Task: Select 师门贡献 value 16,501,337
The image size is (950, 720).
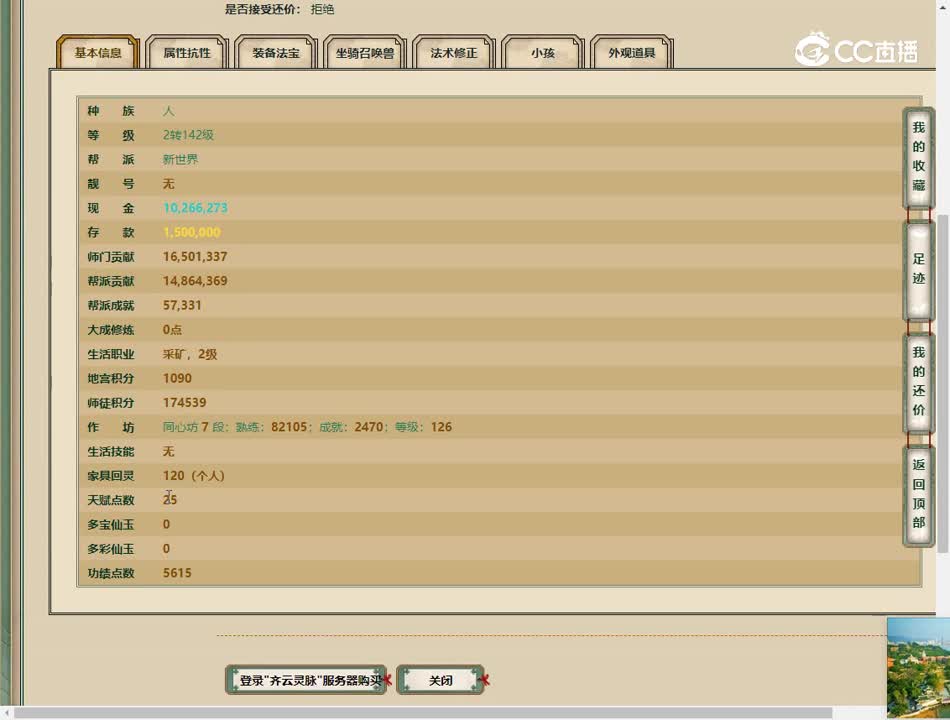Action: coord(195,256)
